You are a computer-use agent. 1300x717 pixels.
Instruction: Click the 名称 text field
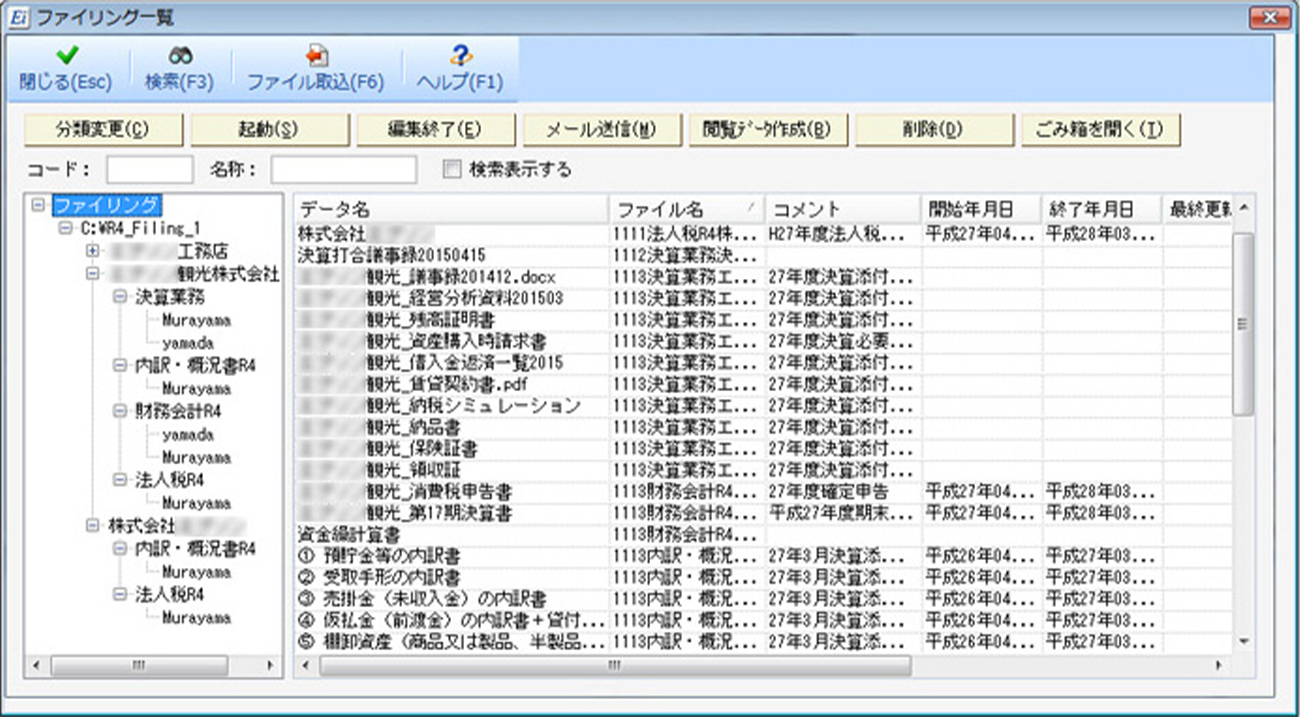(343, 170)
